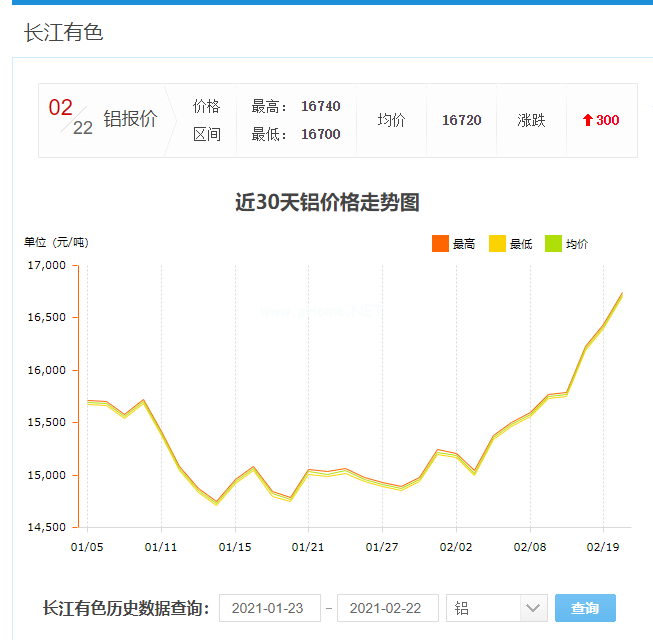Click the average price value 16720
Screen dimensions: 653x640
coord(461,120)
